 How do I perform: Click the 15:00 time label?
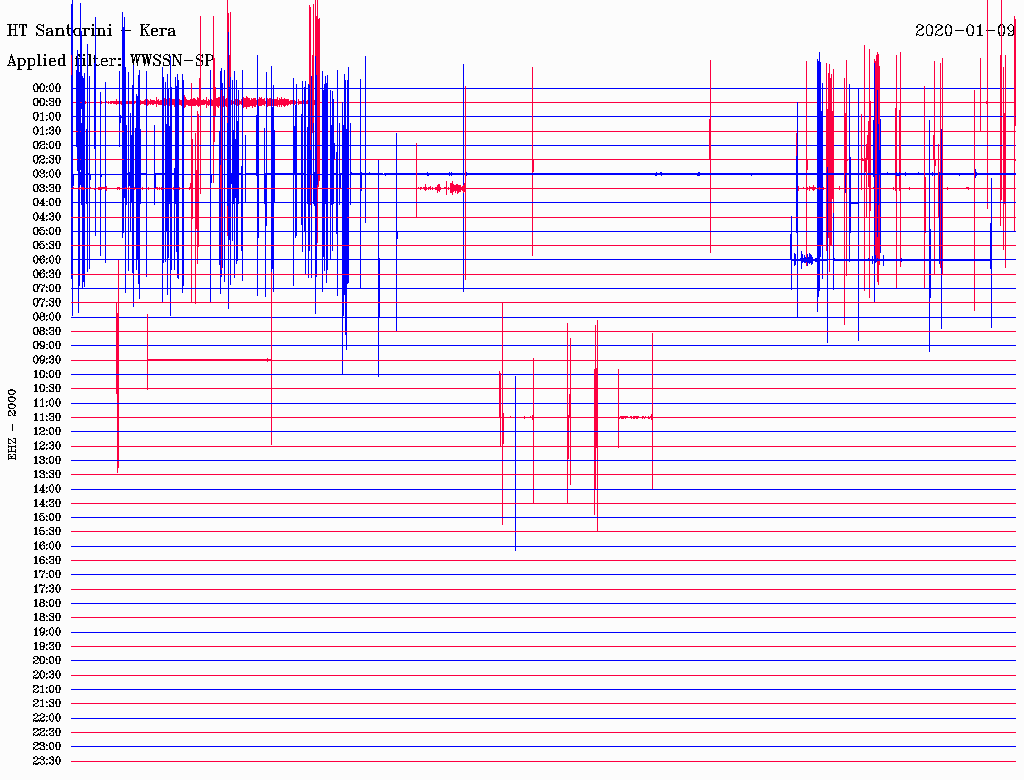(47, 517)
